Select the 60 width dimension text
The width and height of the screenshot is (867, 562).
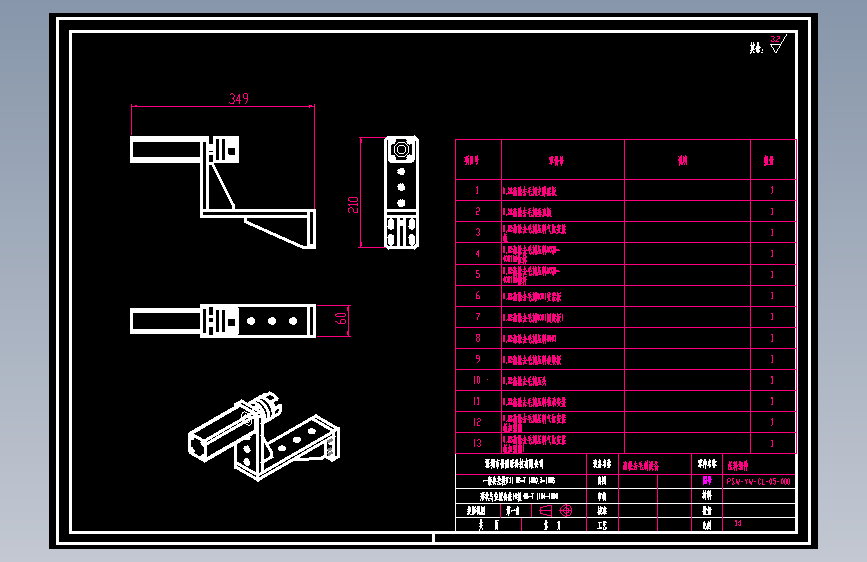[341, 319]
